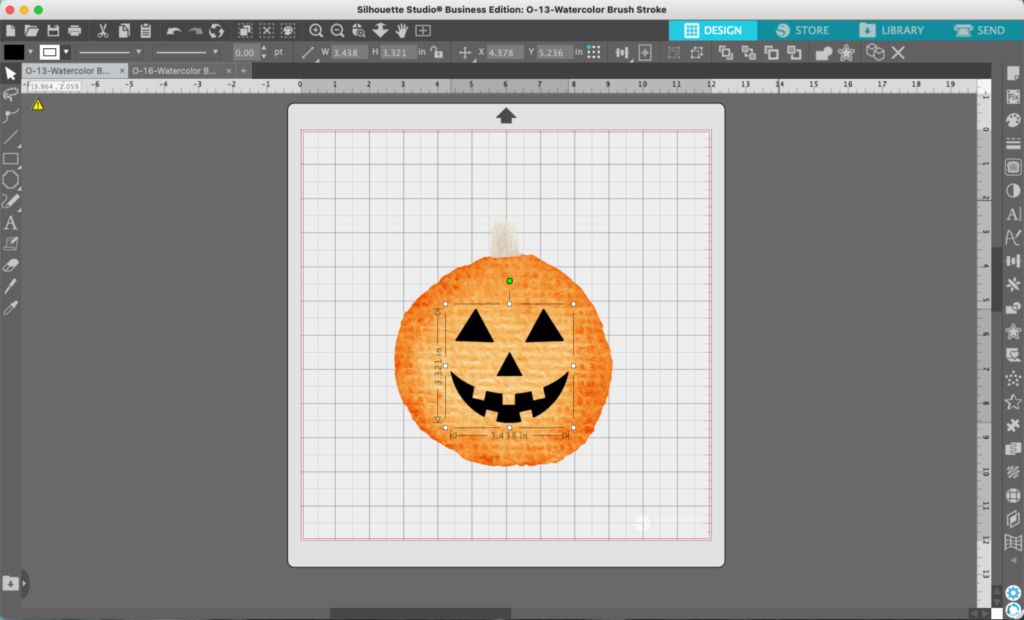Screen dimensions: 1024x620
Task: Click the Weld shapes icon
Action: [x=824, y=53]
